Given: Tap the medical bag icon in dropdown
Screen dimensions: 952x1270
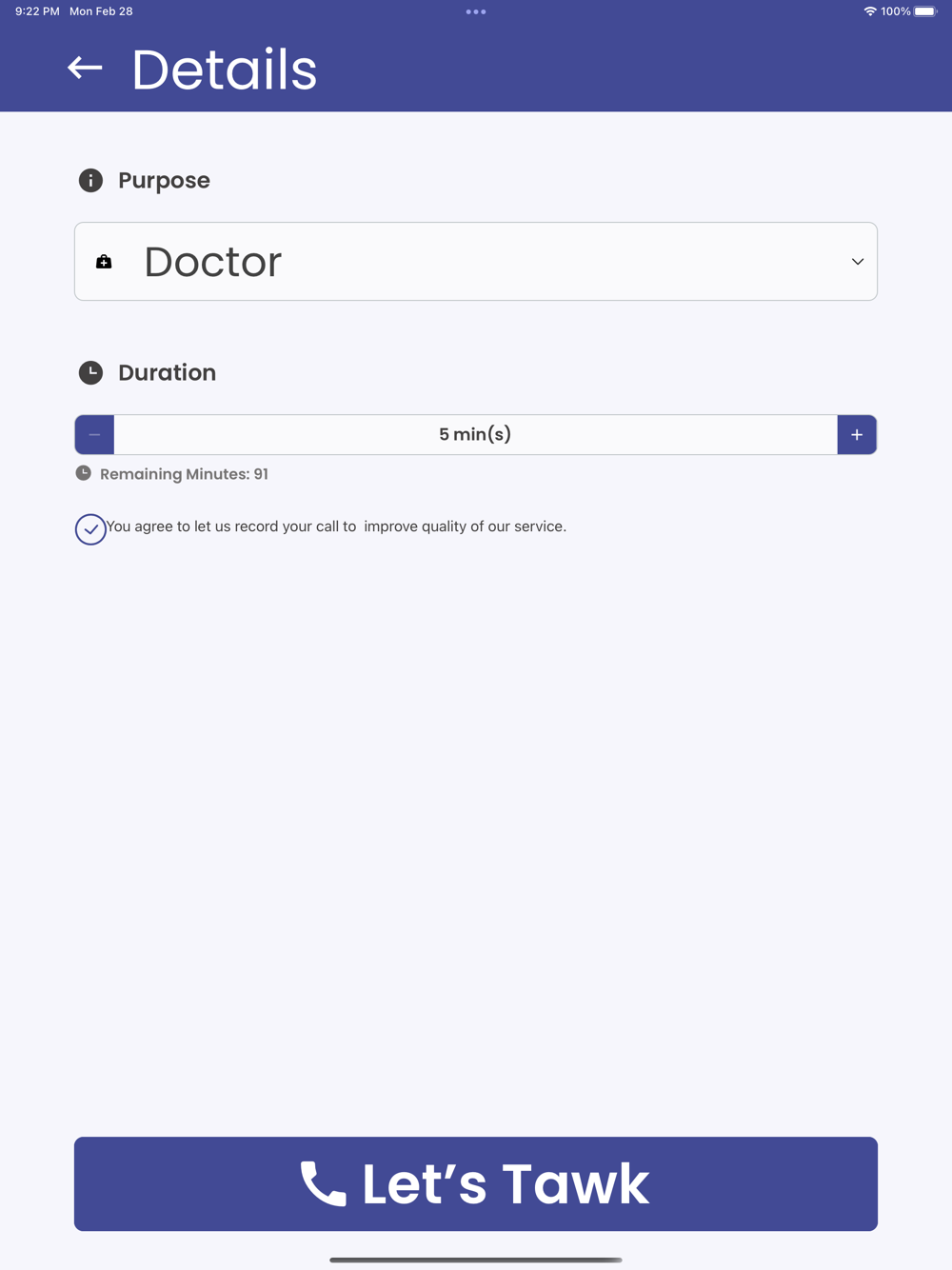Looking at the screenshot, I should point(104,261).
